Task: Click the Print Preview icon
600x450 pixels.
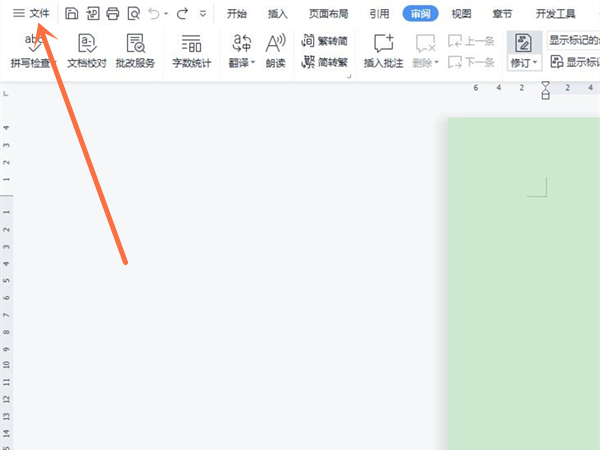Action: point(133,14)
